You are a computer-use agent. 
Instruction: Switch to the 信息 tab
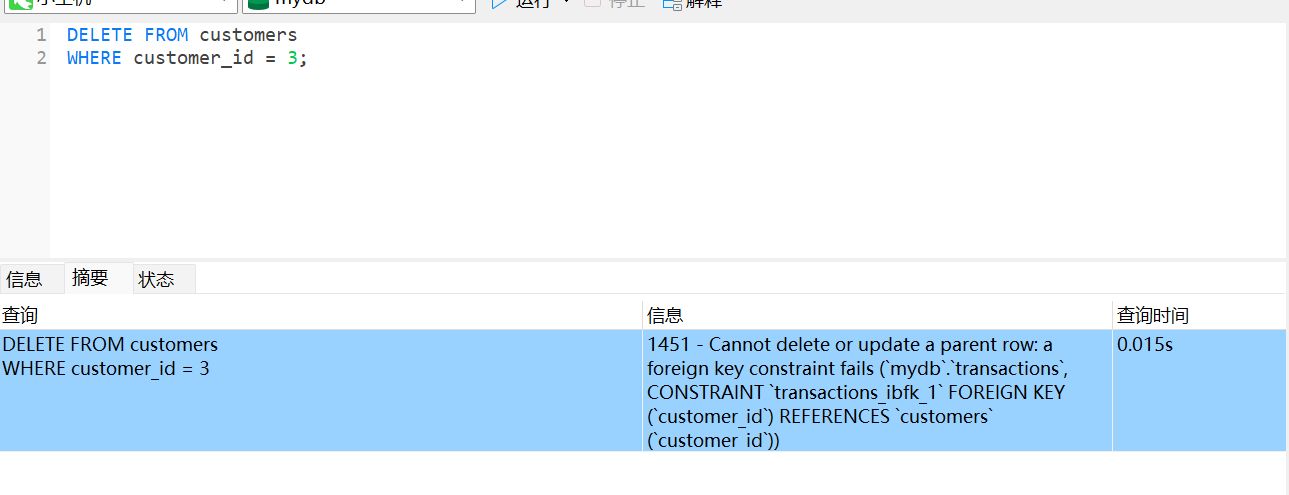[x=24, y=280]
